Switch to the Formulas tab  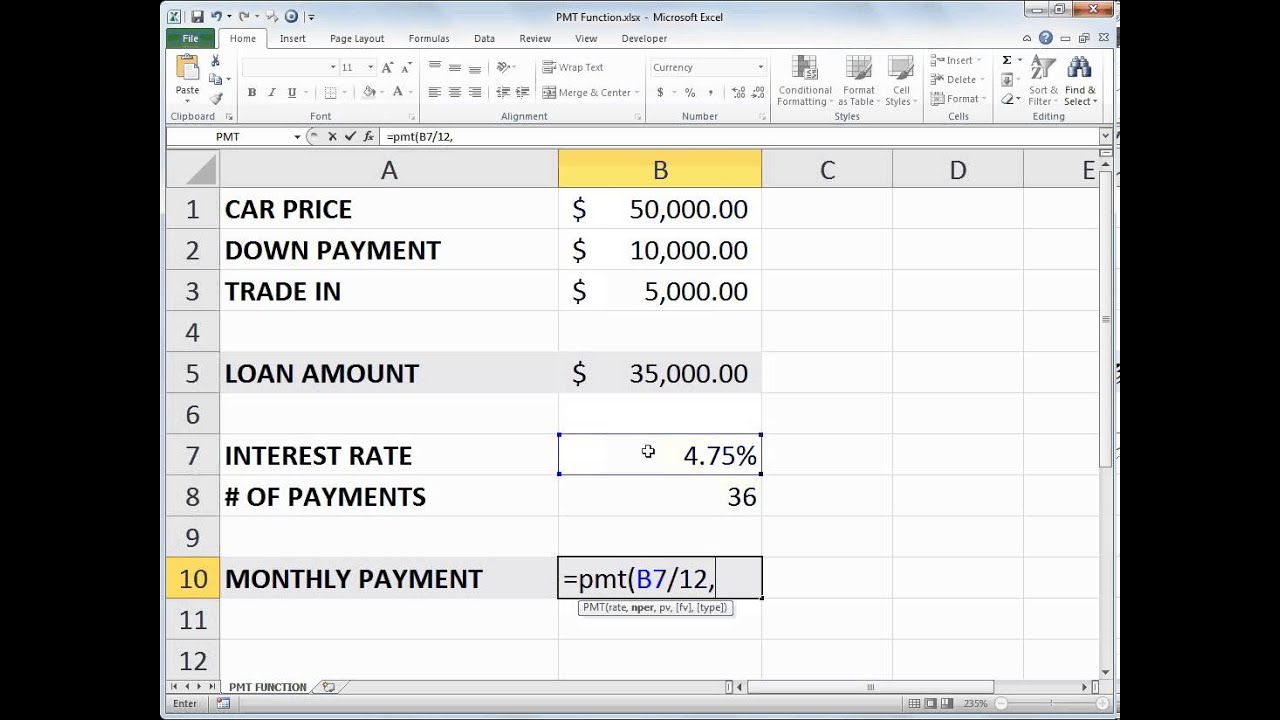429,38
